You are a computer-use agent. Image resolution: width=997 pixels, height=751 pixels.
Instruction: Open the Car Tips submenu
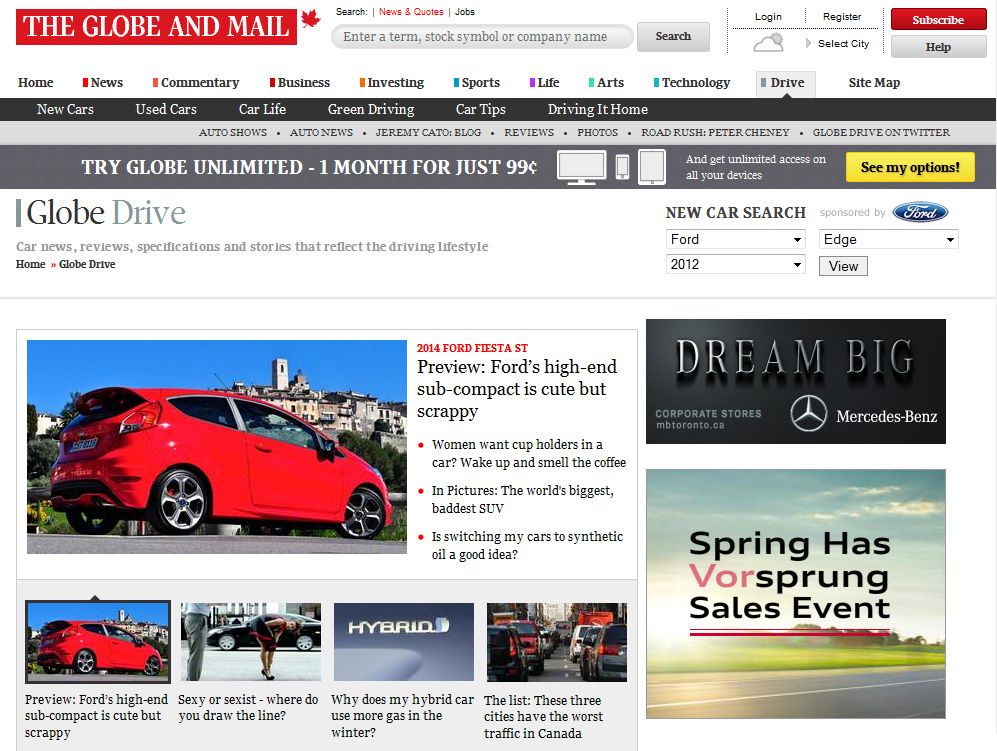tap(481, 109)
